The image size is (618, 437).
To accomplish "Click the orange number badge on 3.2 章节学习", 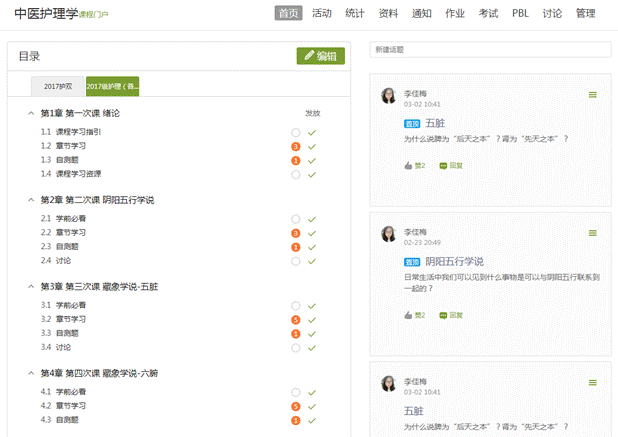I will pyautogui.click(x=296, y=320).
